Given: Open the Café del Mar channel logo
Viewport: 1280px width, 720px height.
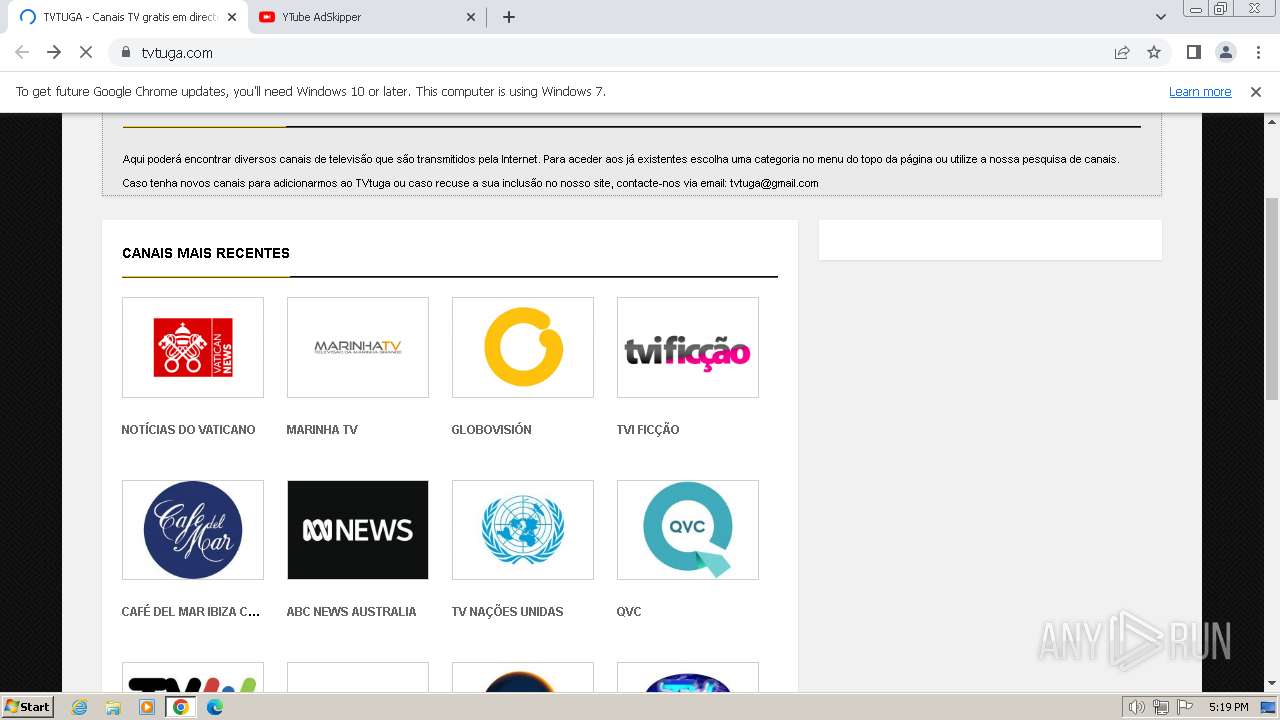Looking at the screenshot, I should coord(193,530).
